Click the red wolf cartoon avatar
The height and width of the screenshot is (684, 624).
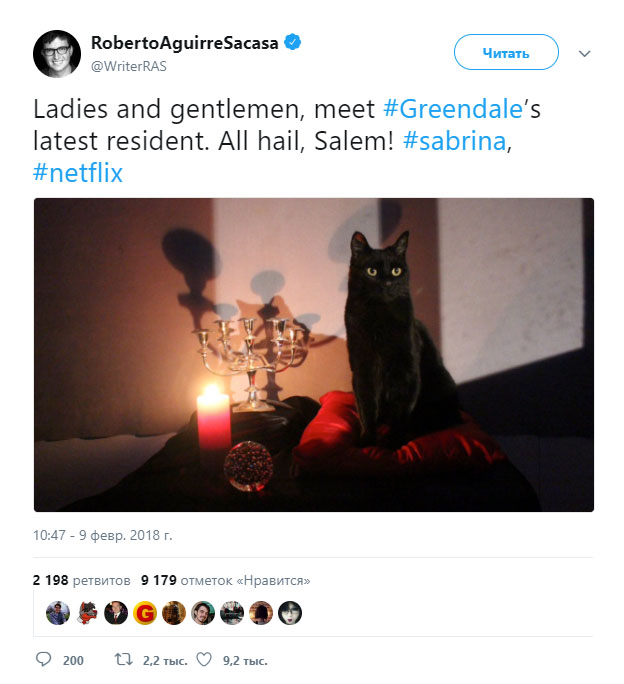pyautogui.click(x=87, y=613)
